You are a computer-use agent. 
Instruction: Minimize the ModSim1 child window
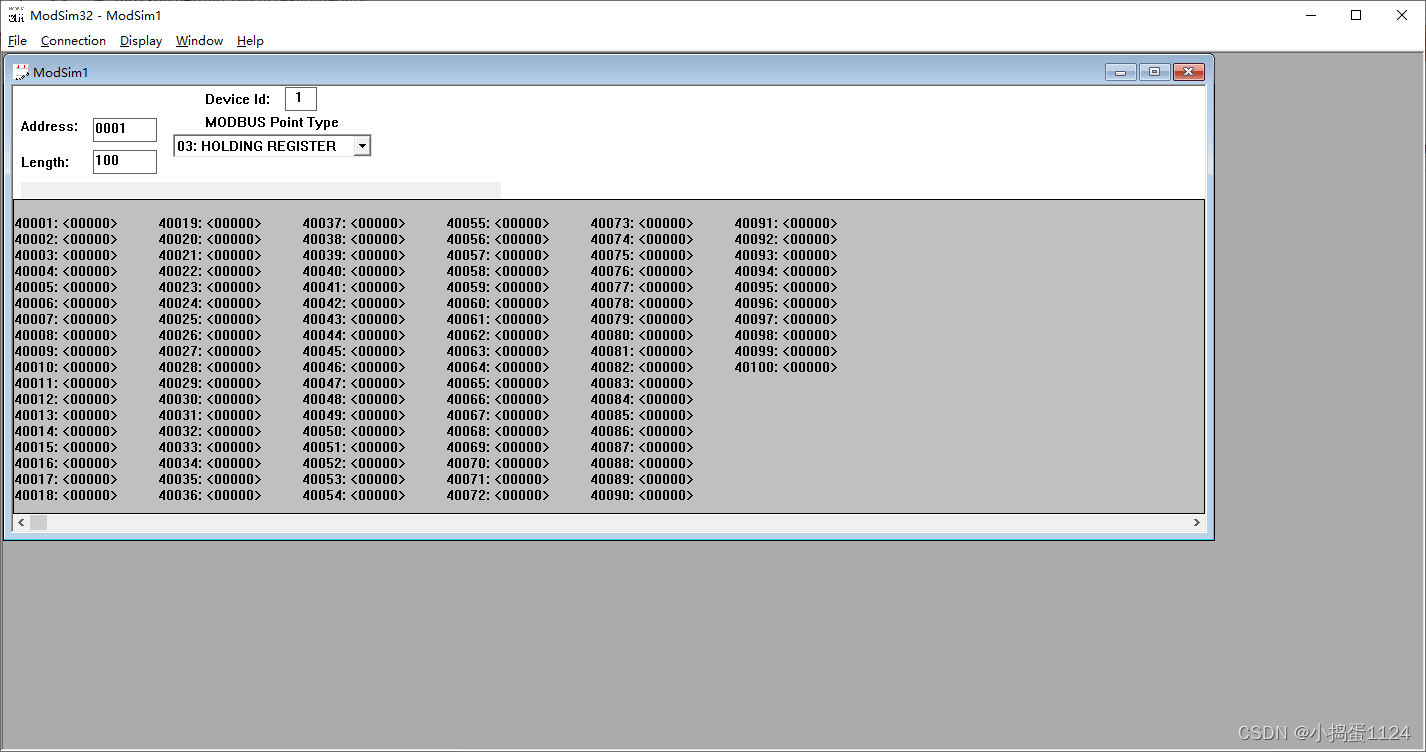[x=1120, y=71]
